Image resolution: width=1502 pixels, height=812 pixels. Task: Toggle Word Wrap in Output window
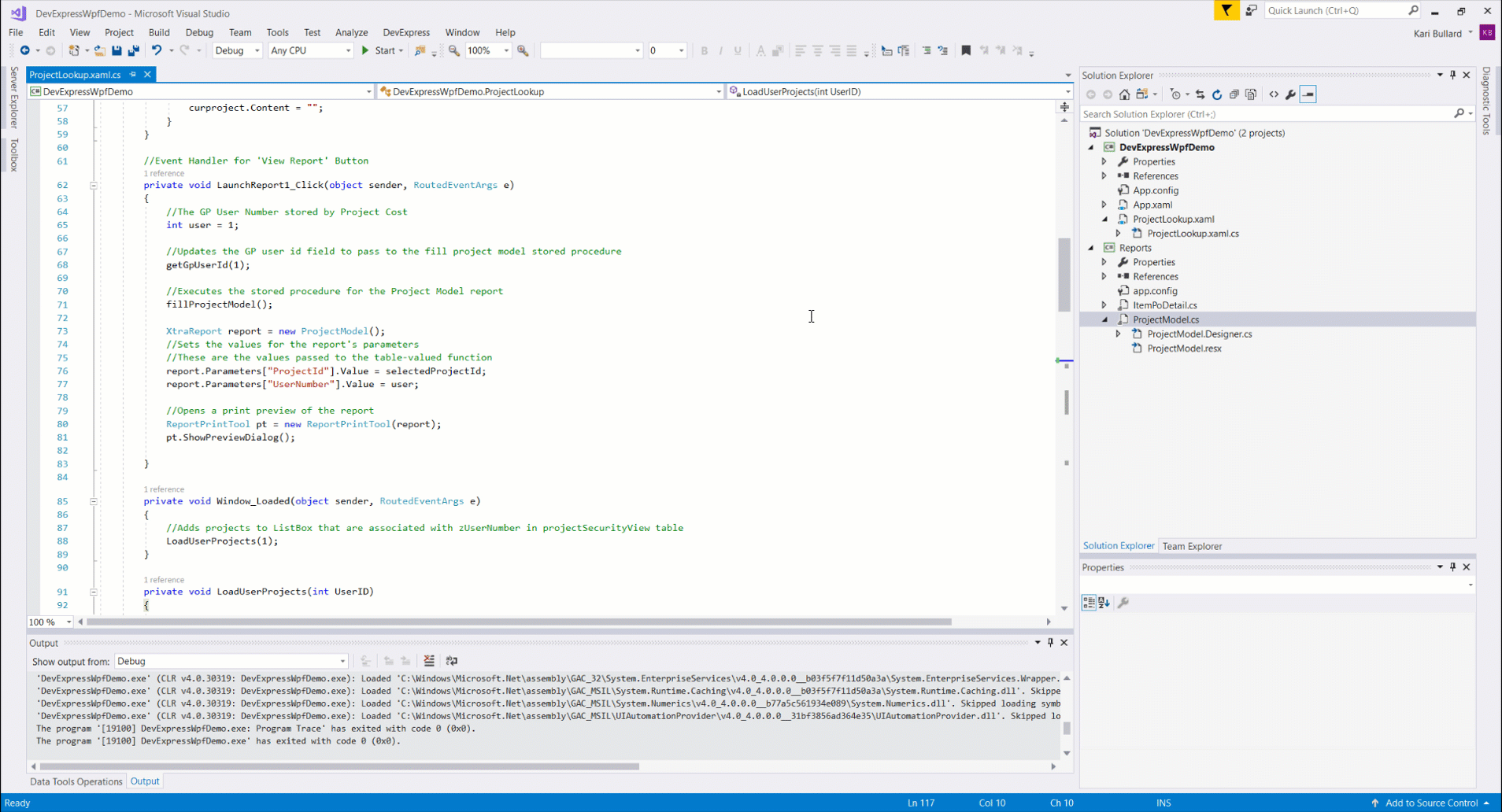(x=452, y=661)
